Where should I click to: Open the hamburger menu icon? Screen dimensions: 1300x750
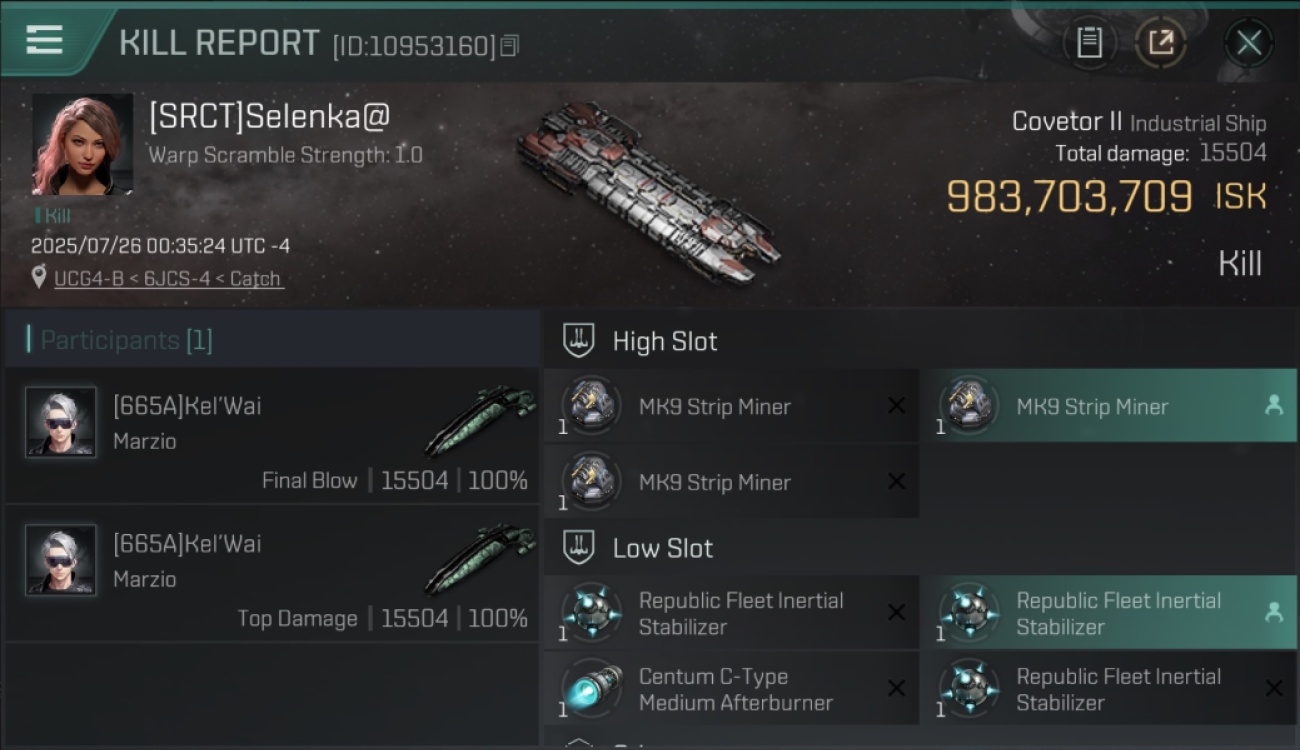click(44, 40)
